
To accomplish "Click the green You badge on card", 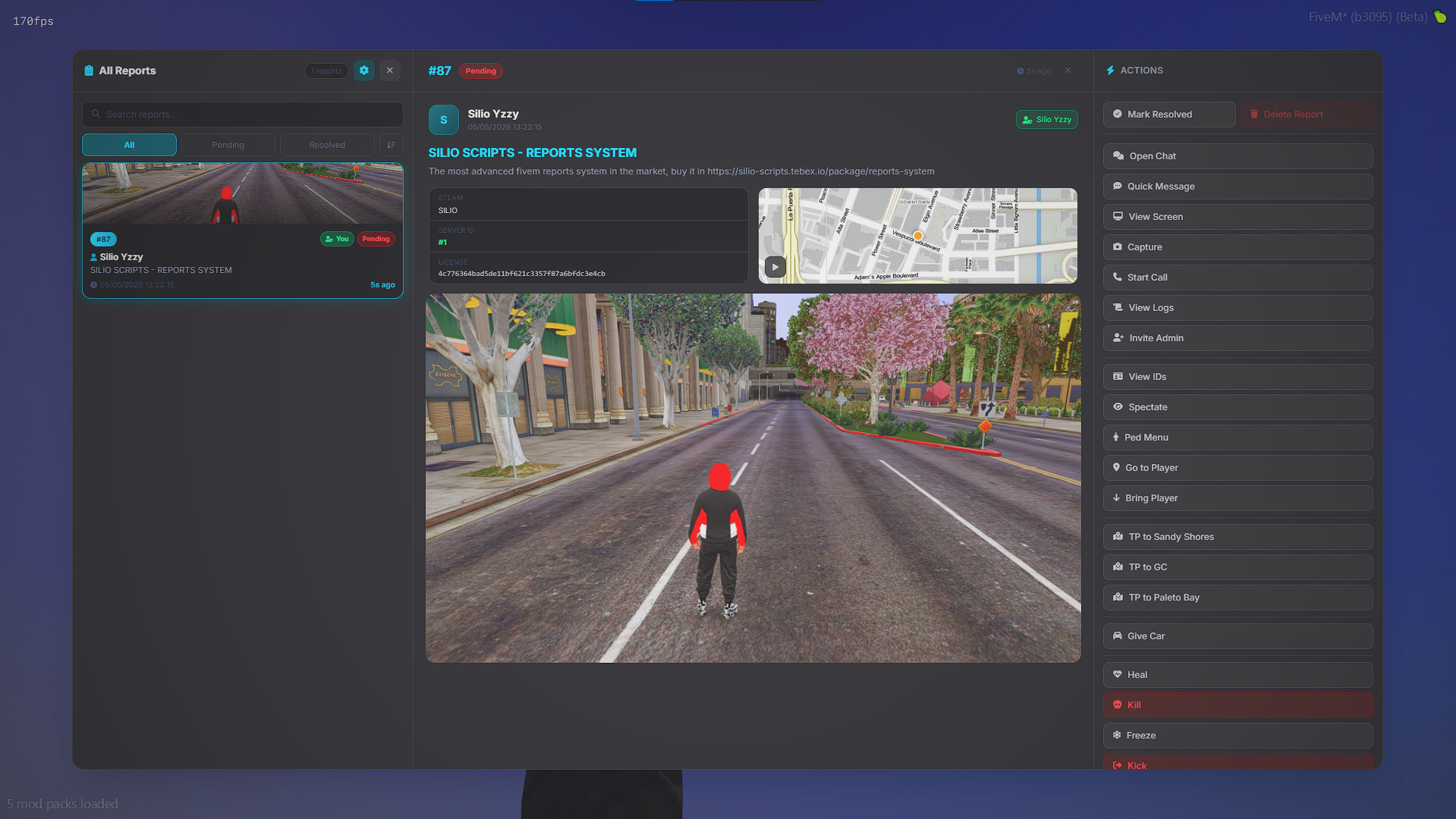I will (337, 239).
